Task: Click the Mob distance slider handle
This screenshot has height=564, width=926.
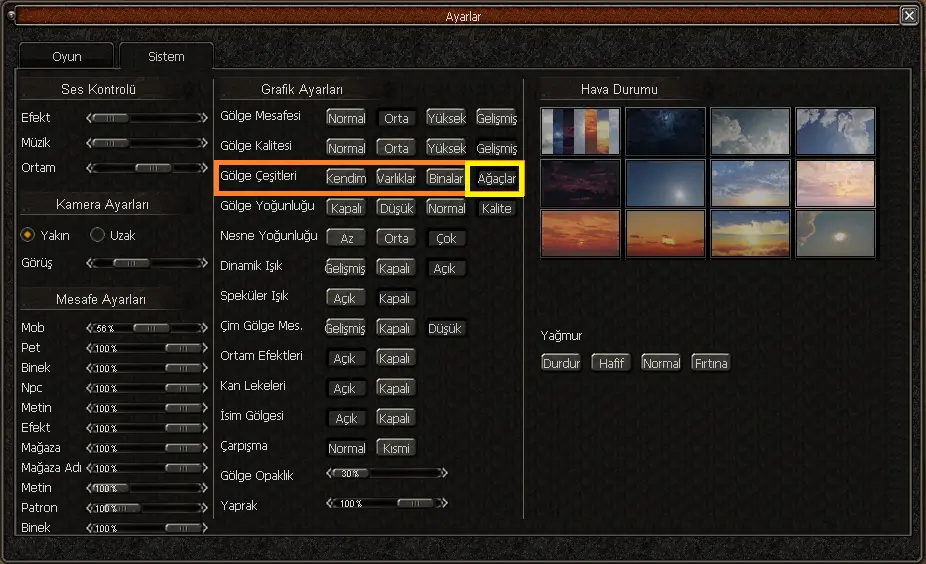Action: click(151, 328)
